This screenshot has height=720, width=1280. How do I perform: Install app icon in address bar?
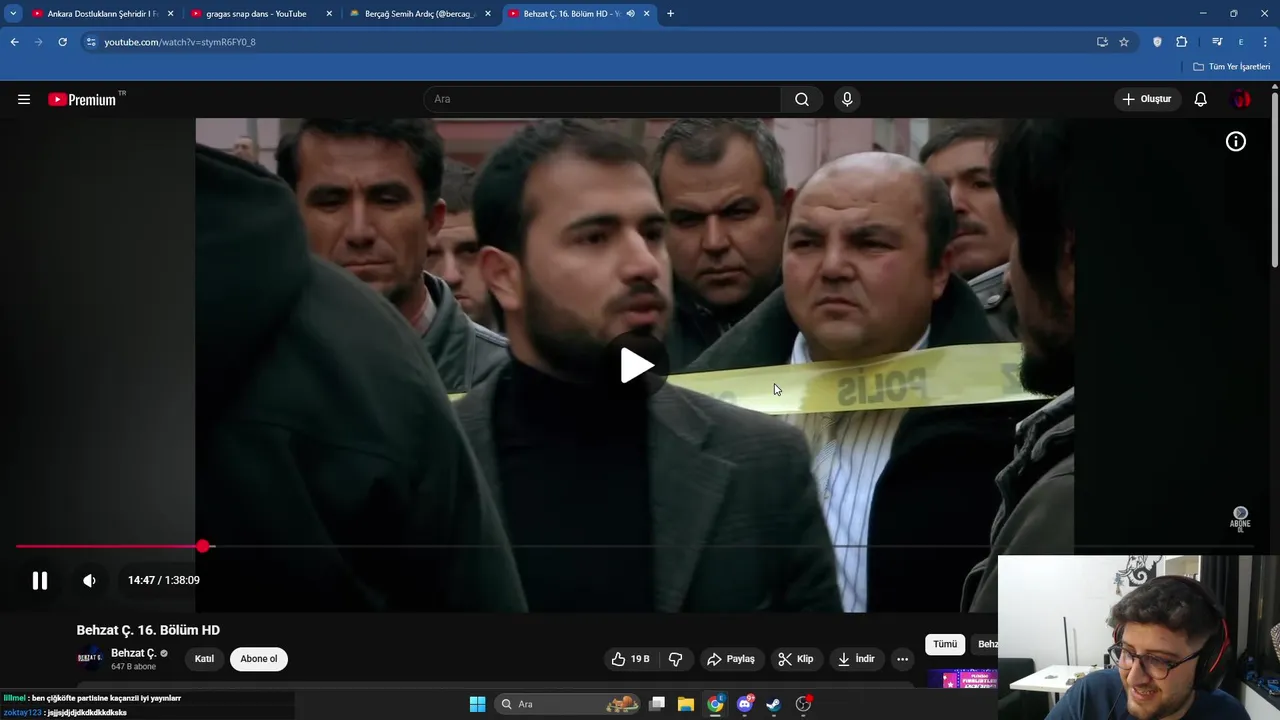pyautogui.click(x=1102, y=42)
